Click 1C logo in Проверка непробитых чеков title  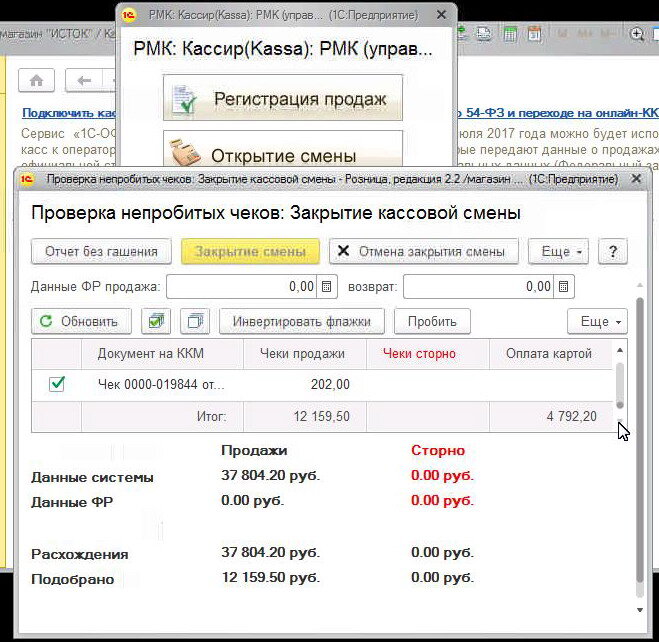[27, 179]
